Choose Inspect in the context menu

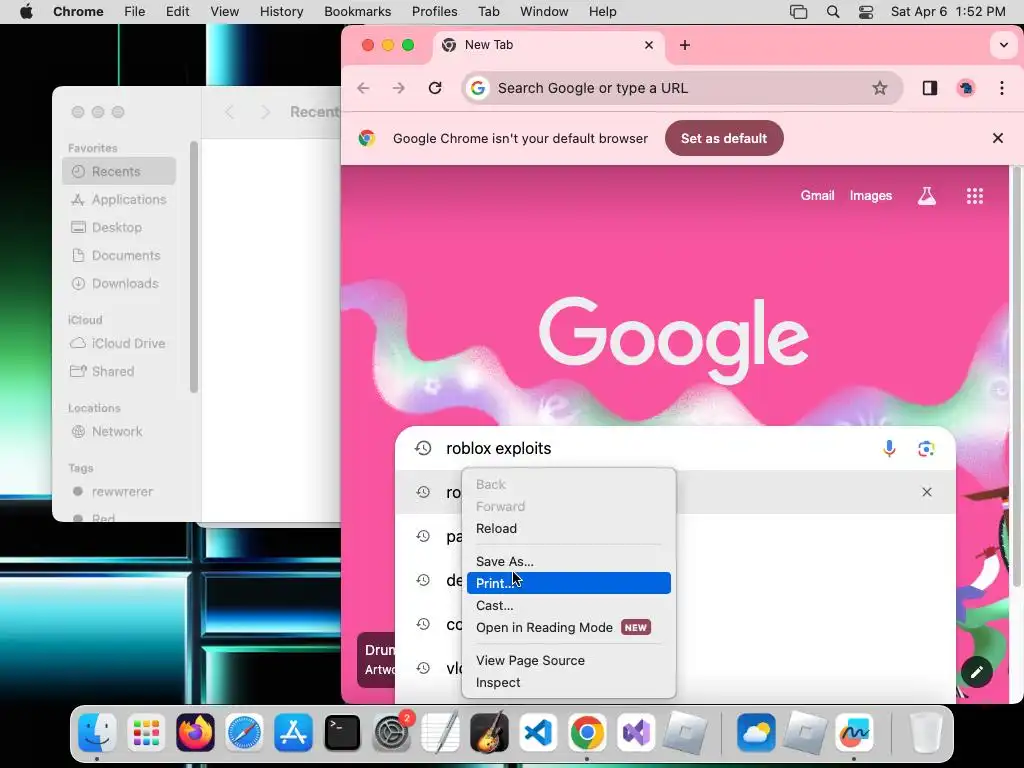[x=568, y=682]
